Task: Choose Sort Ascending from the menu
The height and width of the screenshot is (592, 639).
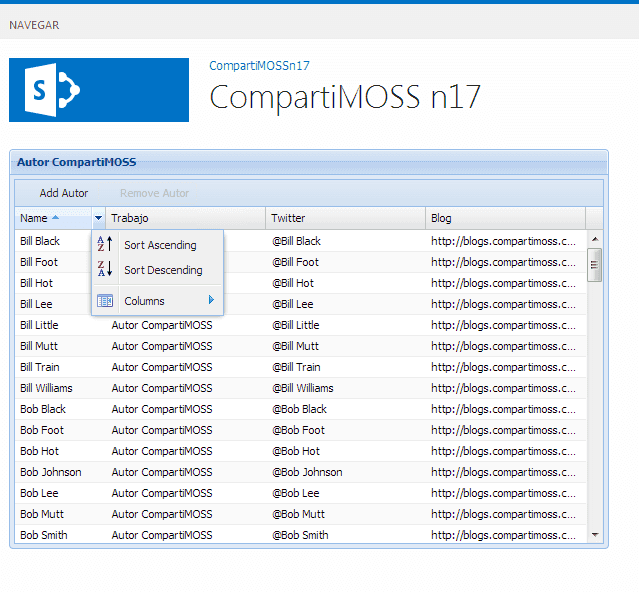Action: [x=158, y=245]
